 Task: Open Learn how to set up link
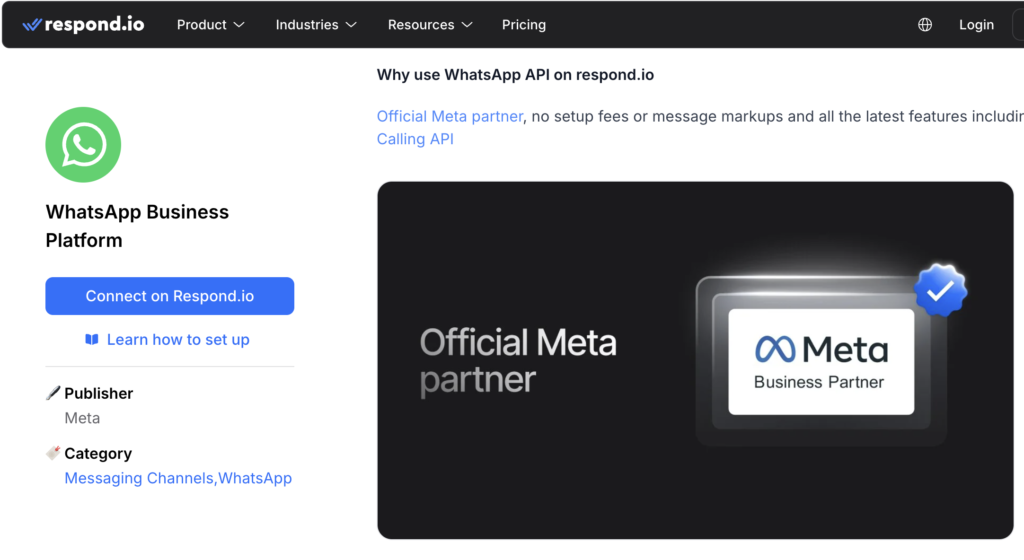178,339
